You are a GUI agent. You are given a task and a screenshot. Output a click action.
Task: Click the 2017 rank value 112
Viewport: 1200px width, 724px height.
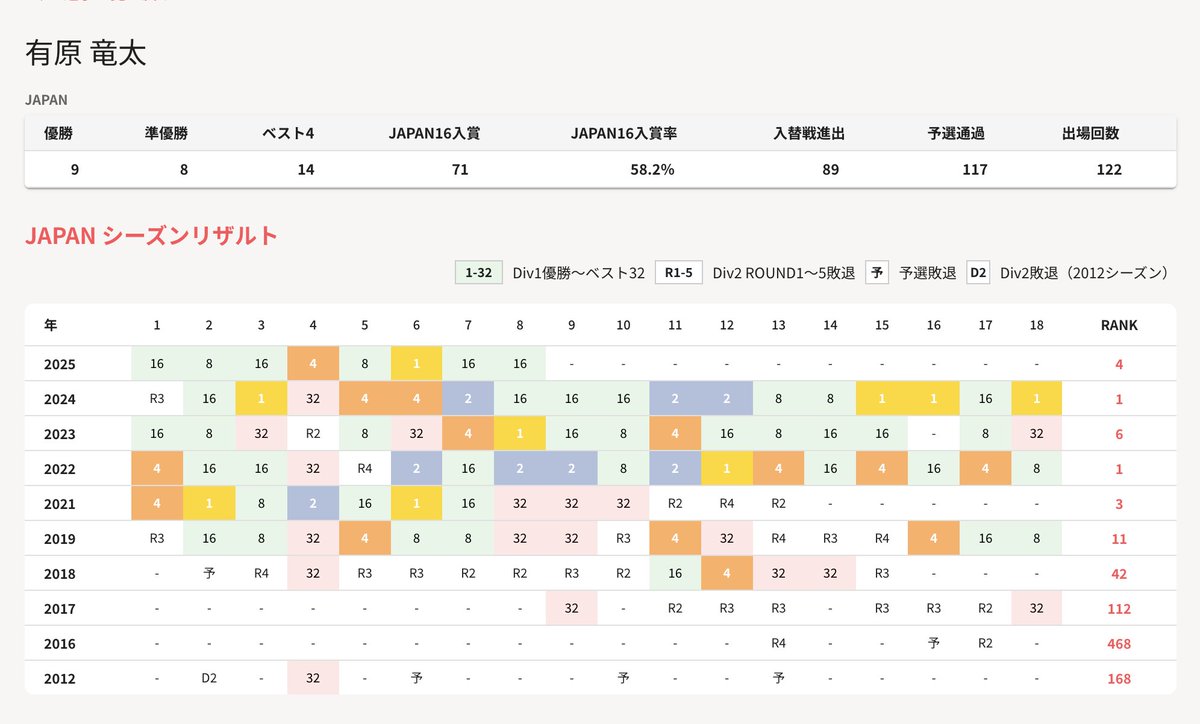point(1119,609)
